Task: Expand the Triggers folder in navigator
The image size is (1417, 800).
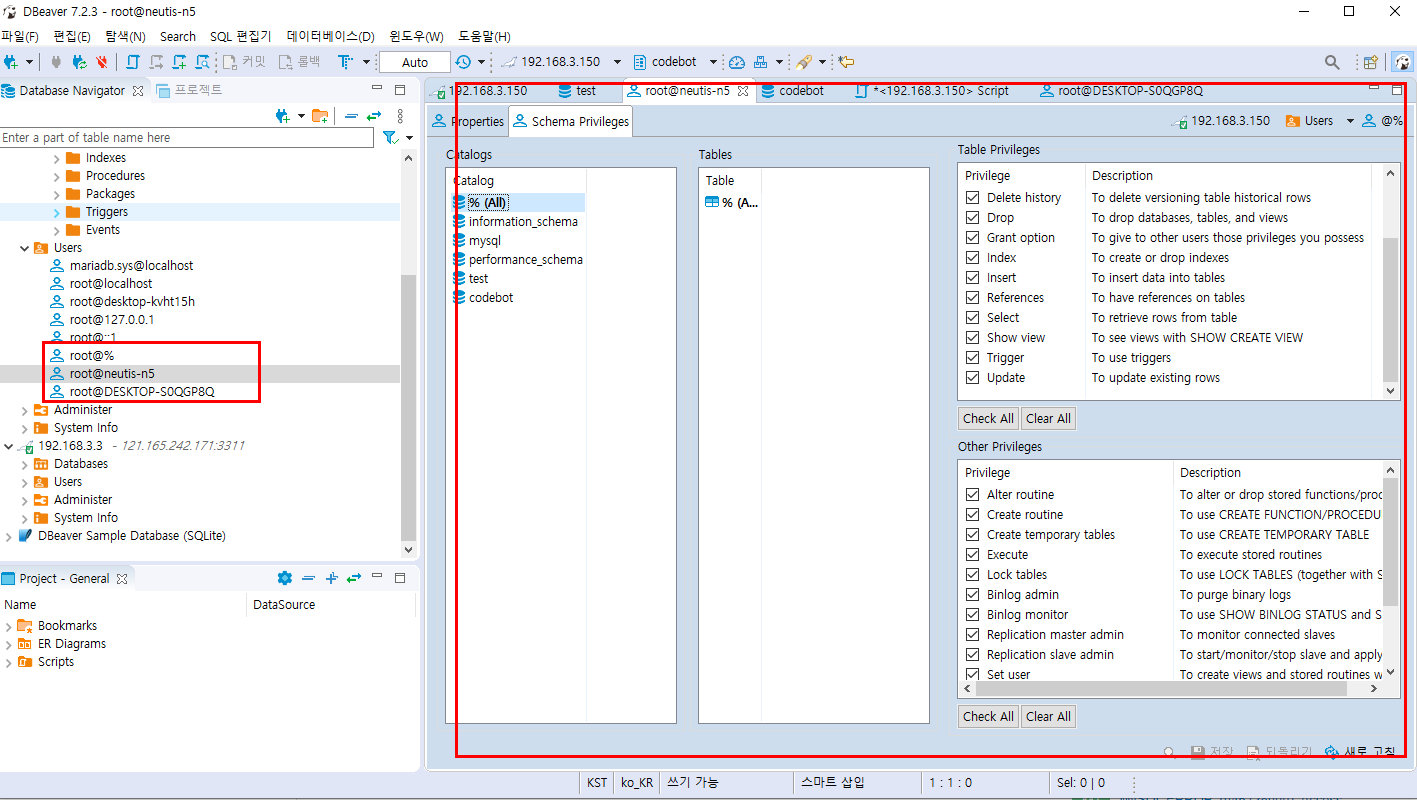Action: 57,212
